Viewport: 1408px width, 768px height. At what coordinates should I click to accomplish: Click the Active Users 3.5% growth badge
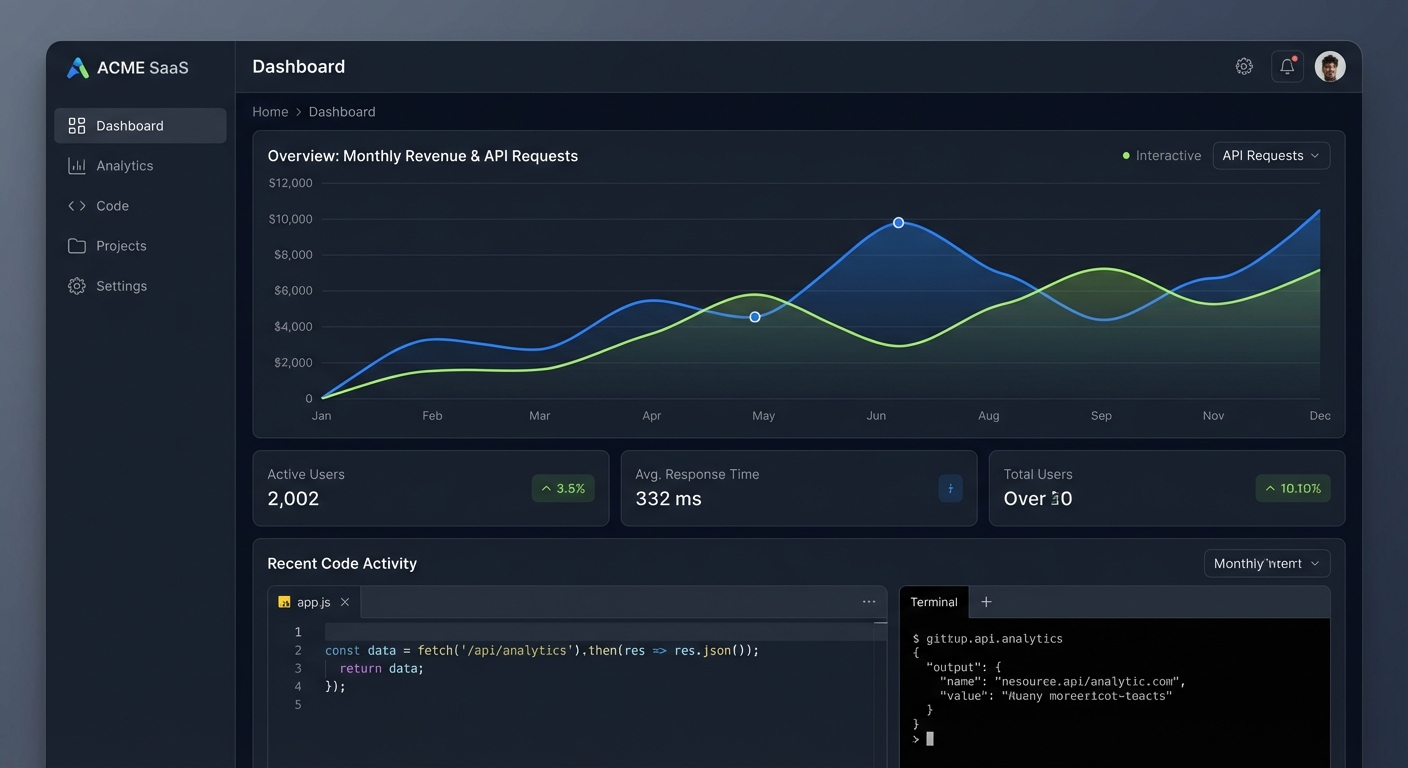(562, 488)
